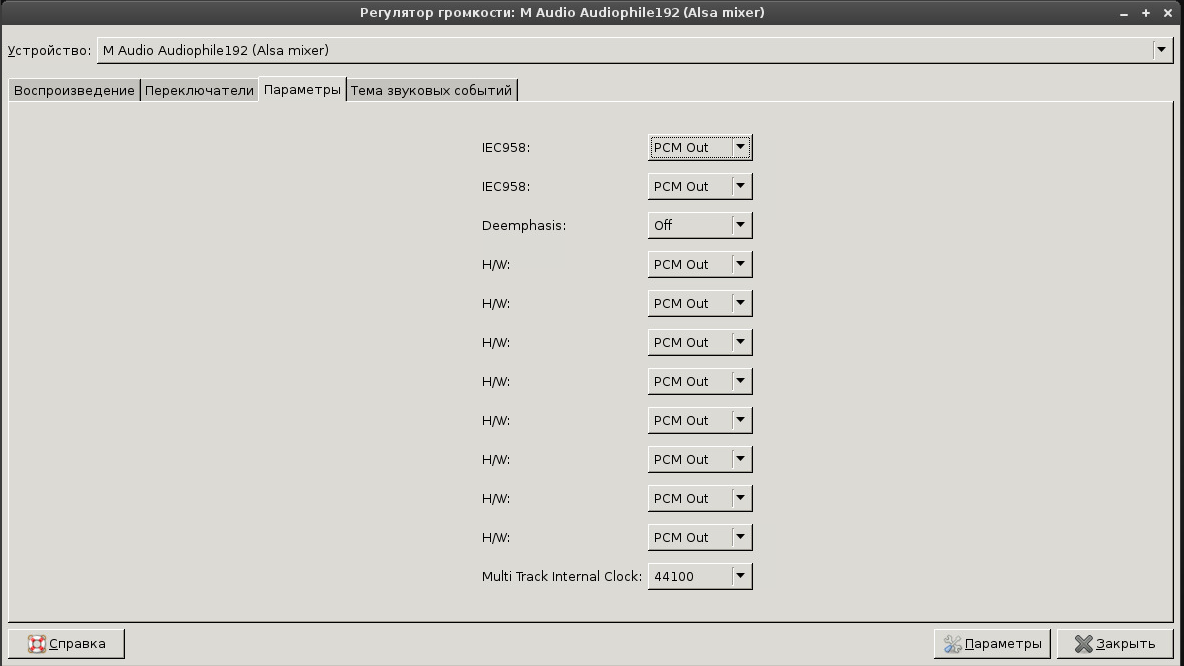Click the tools icon on Параметры button
The width and height of the screenshot is (1184, 666).
(953, 644)
